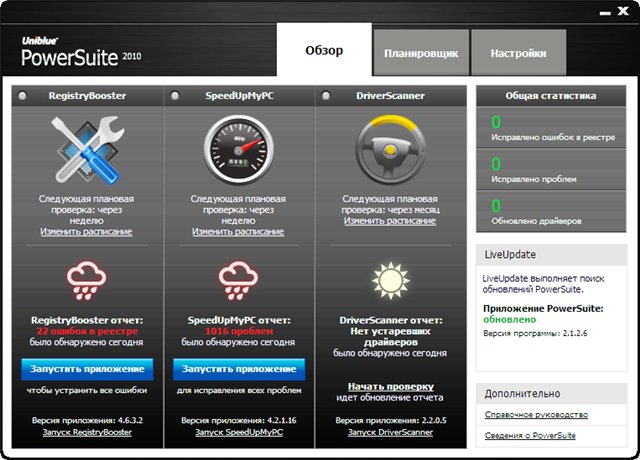The width and height of the screenshot is (640, 460).
Task: Open the Запуск RegistryBooster link
Action: tap(87, 432)
